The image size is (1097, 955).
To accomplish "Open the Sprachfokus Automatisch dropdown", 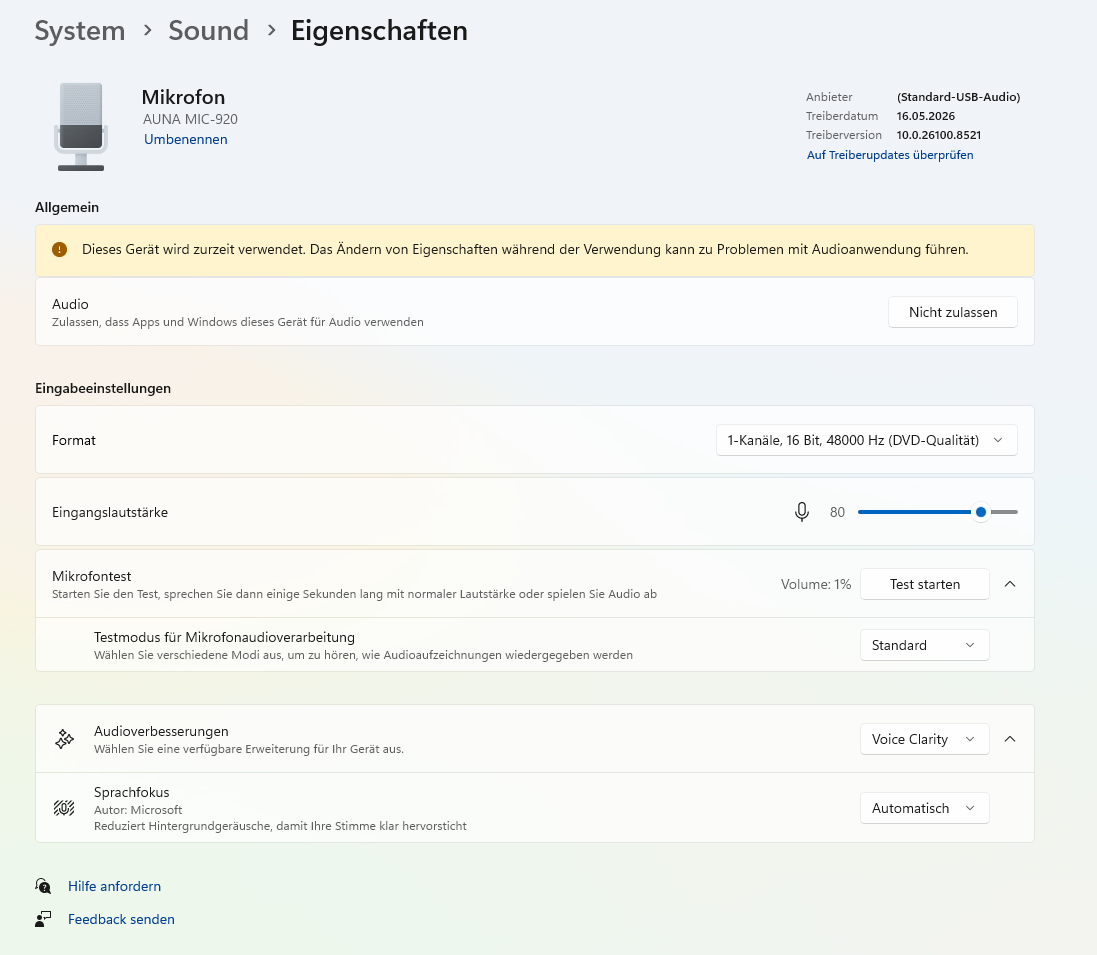I will coord(924,808).
